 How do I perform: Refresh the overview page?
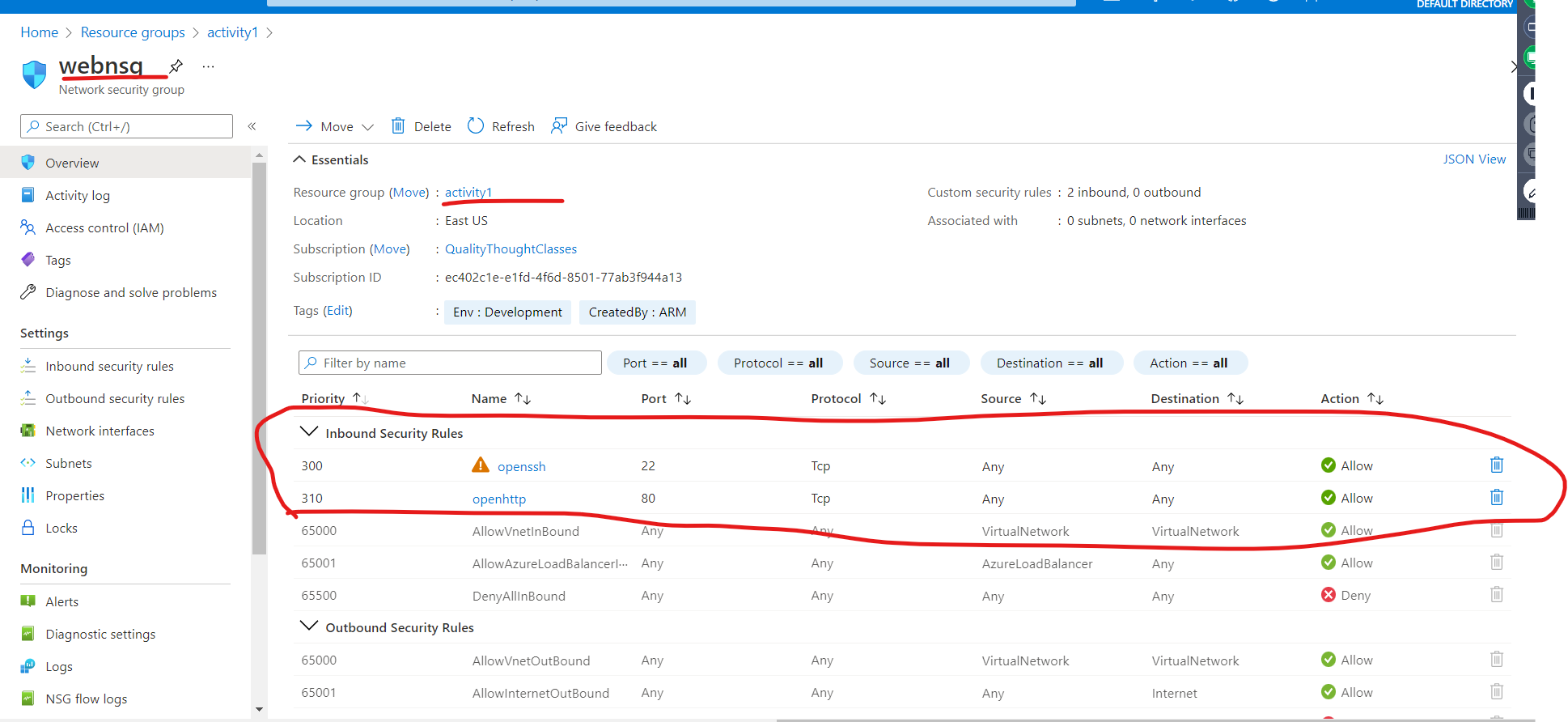pyautogui.click(x=501, y=126)
